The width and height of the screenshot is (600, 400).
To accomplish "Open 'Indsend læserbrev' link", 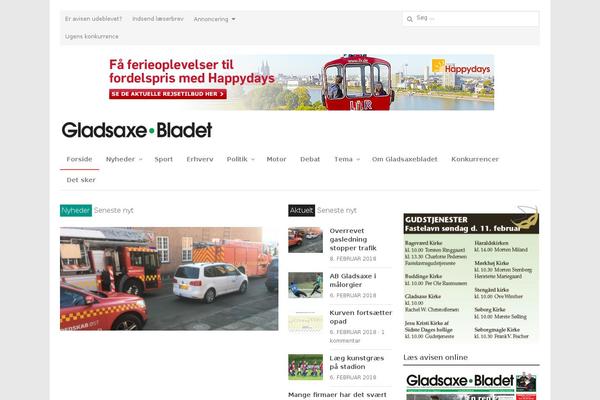I will click(158, 19).
